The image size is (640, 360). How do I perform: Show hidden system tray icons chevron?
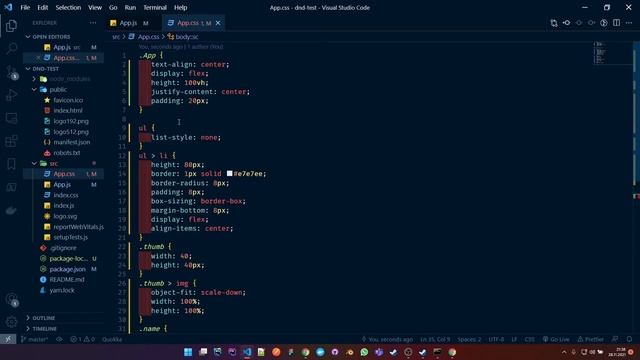[564, 352]
